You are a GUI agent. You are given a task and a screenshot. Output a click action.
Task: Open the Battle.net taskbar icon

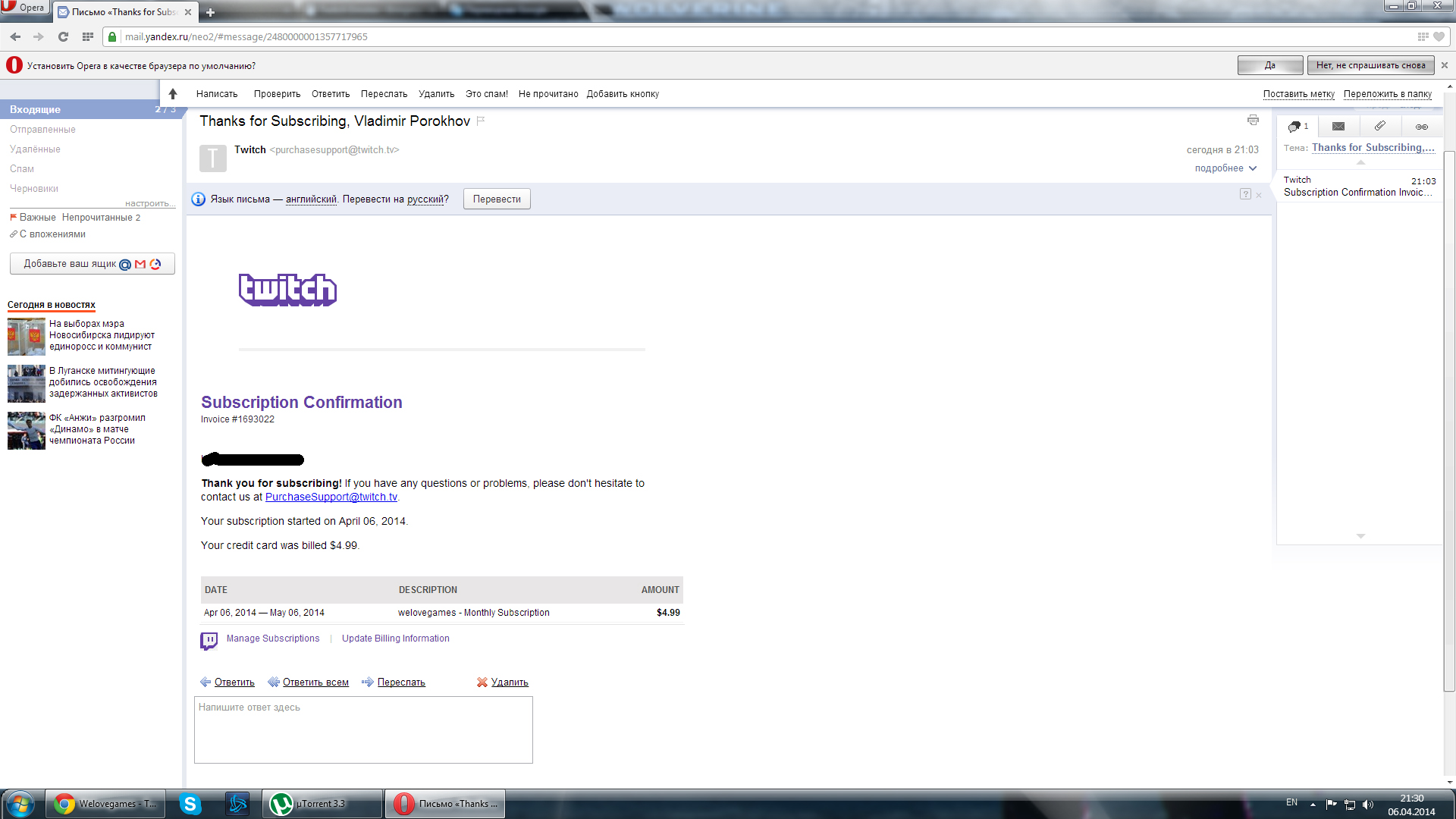[237, 804]
